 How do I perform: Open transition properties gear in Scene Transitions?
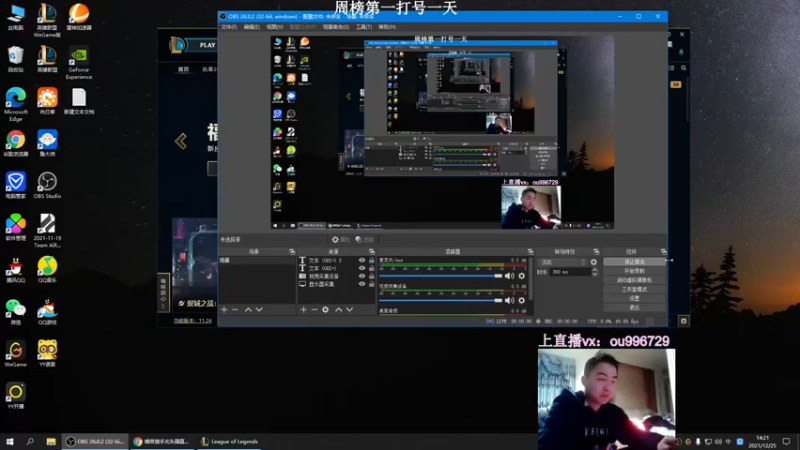click(x=593, y=262)
